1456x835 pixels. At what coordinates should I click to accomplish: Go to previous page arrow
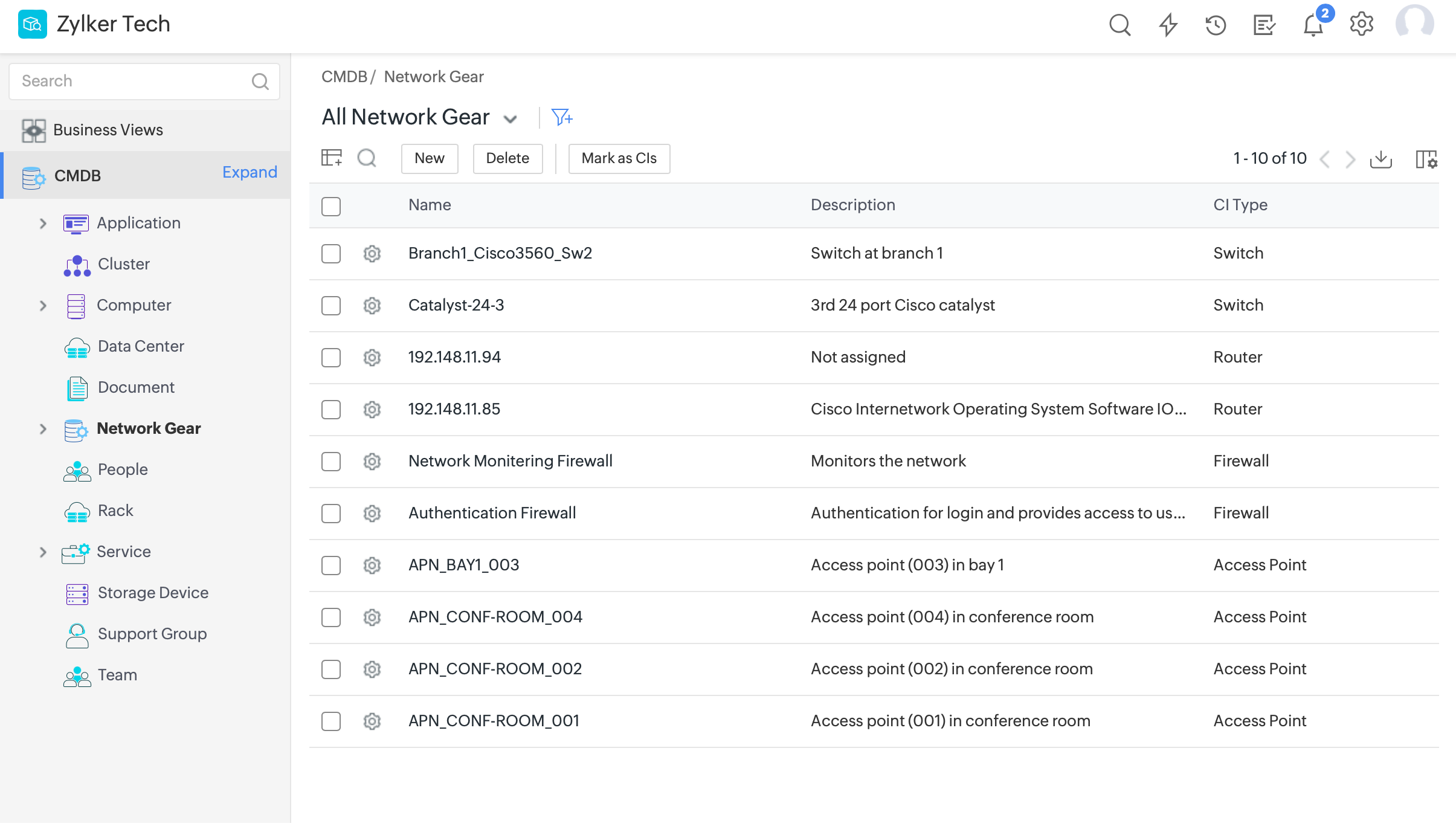coord(1324,160)
